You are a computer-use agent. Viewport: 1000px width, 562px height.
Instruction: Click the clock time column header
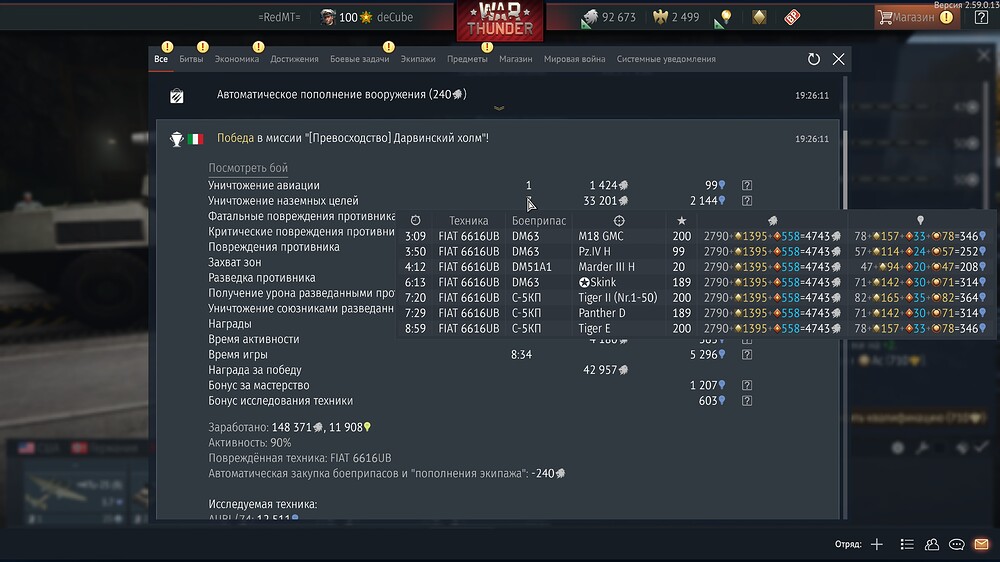(415, 220)
